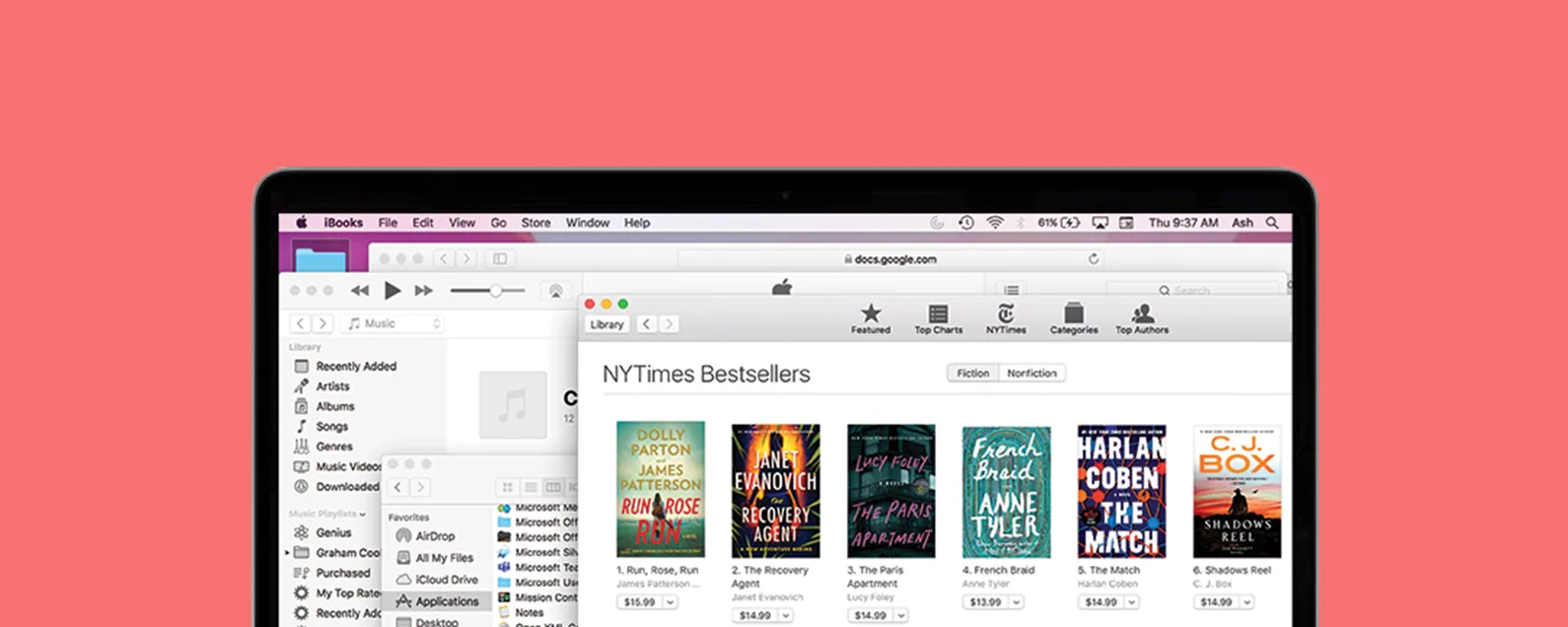The width and height of the screenshot is (1568, 627).
Task: Reload page in Safari address bar
Action: tap(1093, 259)
